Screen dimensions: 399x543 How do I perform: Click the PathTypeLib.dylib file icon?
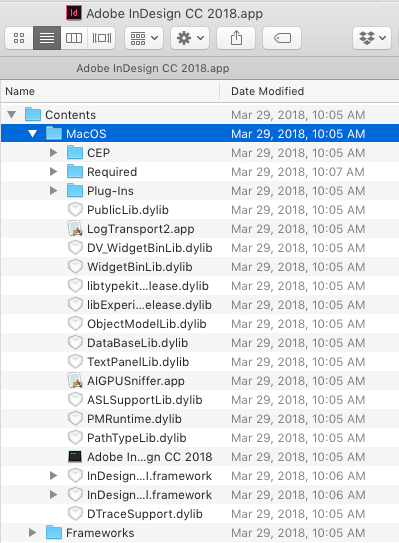[x=75, y=438]
